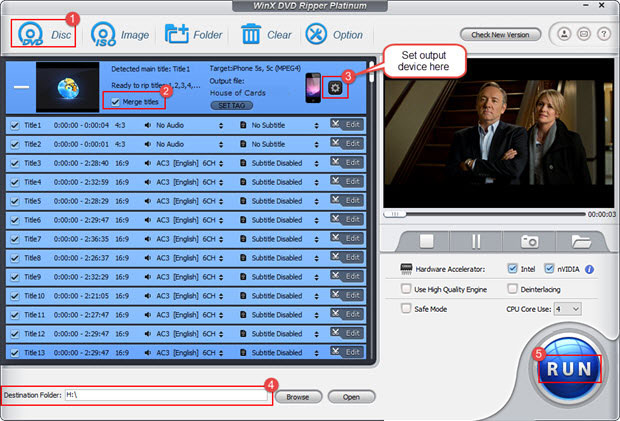Edit Title13 video
The image size is (620, 421).
pyautogui.click(x=347, y=352)
